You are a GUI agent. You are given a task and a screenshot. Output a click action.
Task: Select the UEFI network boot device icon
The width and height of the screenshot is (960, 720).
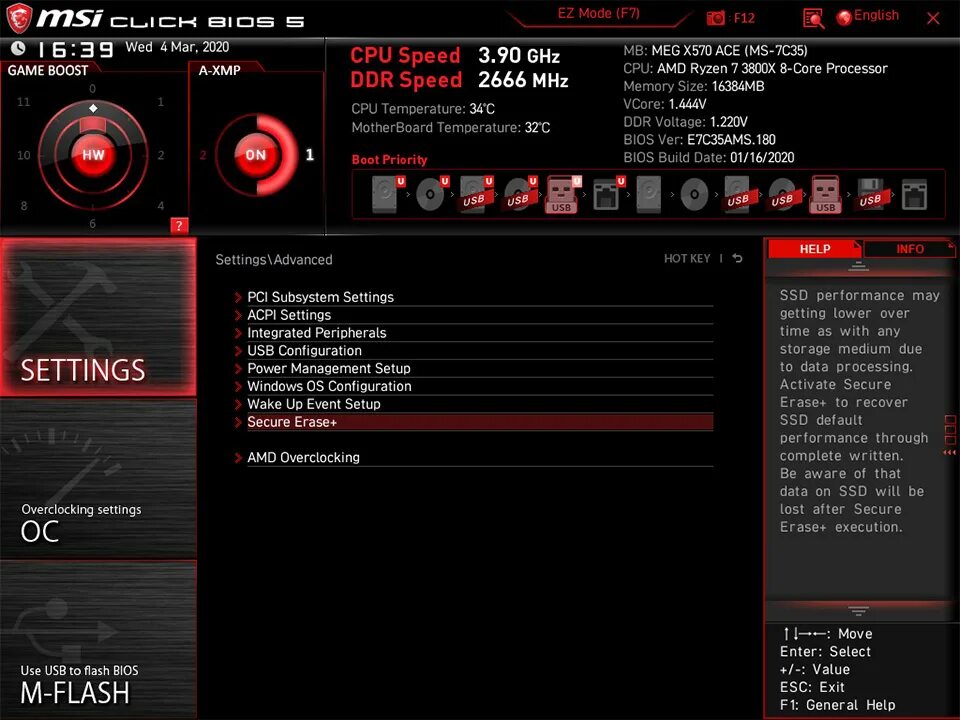coord(608,194)
